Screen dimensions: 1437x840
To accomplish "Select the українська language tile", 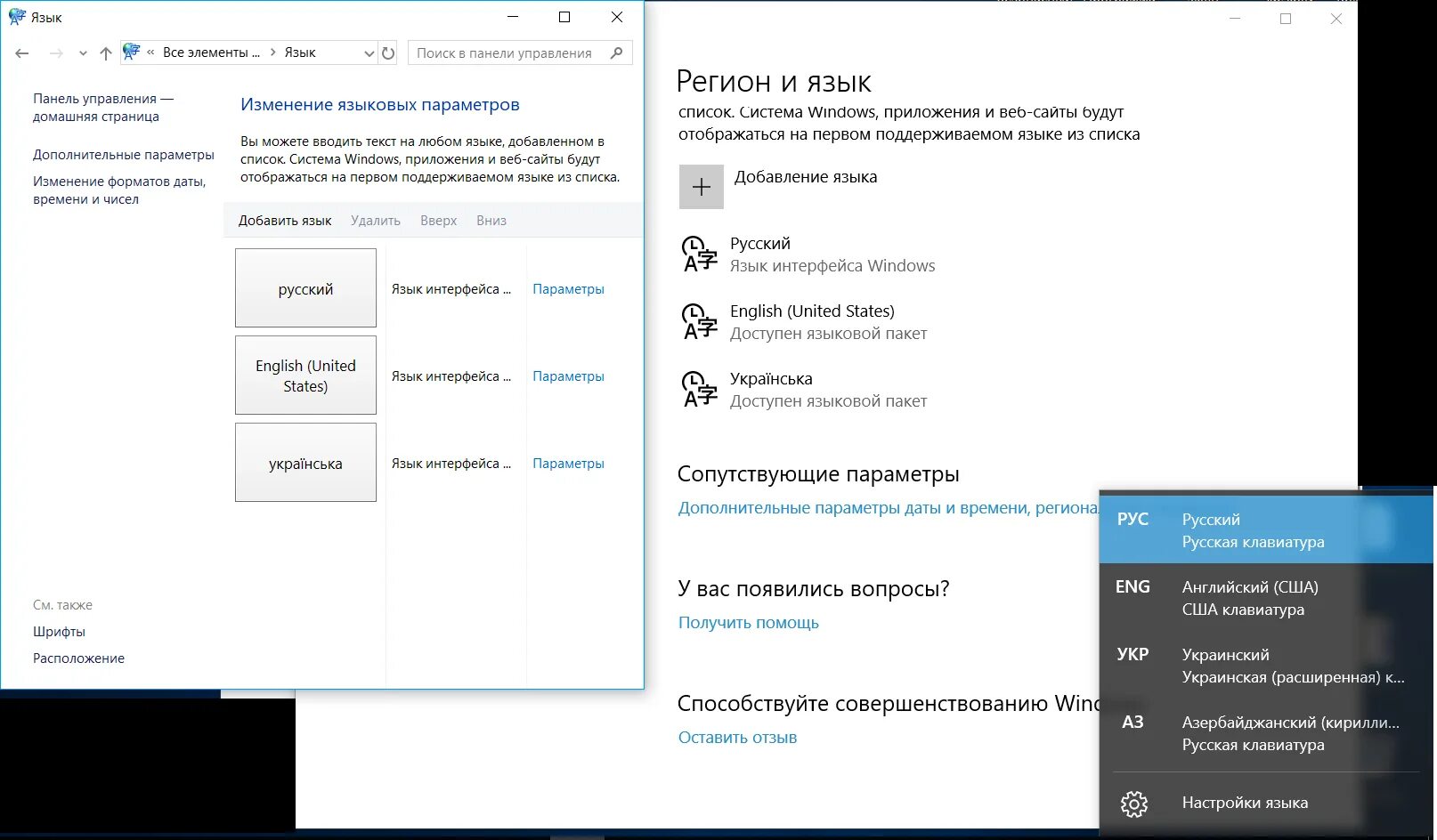I will [305, 463].
